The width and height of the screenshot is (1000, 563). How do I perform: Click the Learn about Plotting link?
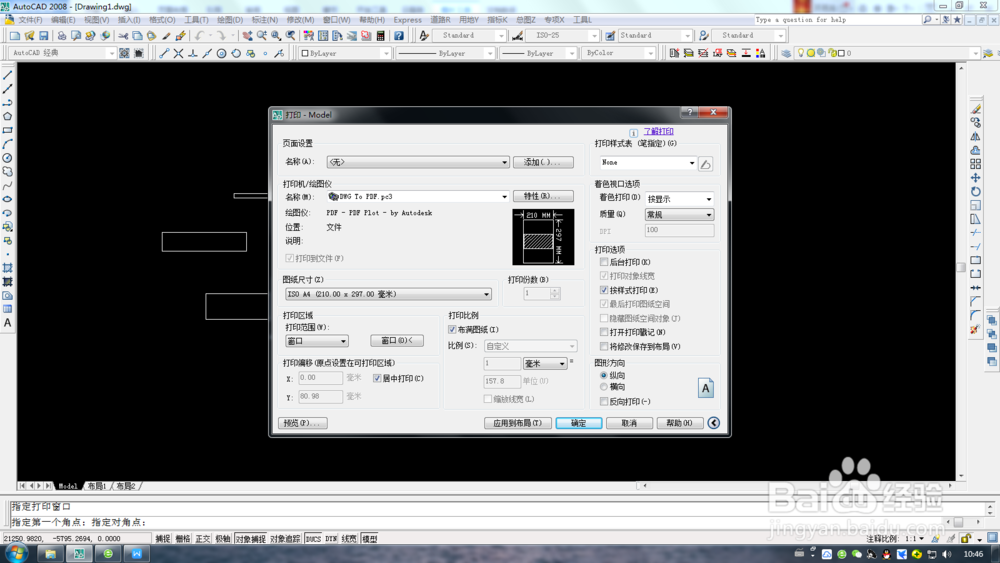tap(658, 131)
